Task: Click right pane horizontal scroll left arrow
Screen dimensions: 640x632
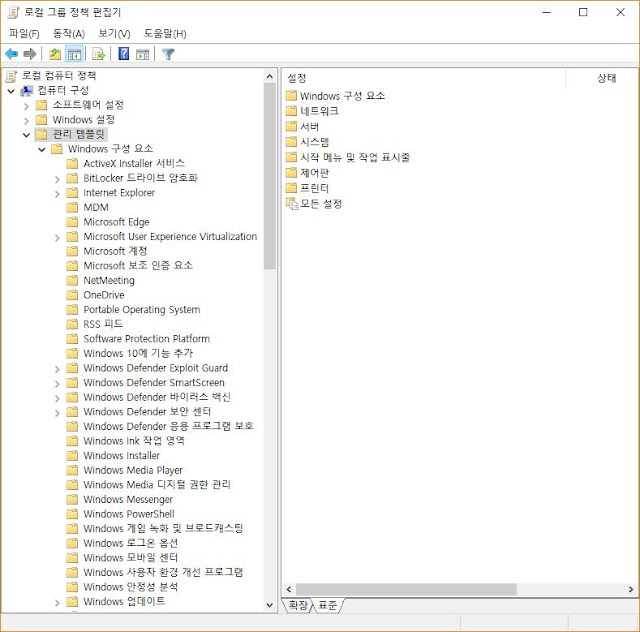Action: pos(289,589)
